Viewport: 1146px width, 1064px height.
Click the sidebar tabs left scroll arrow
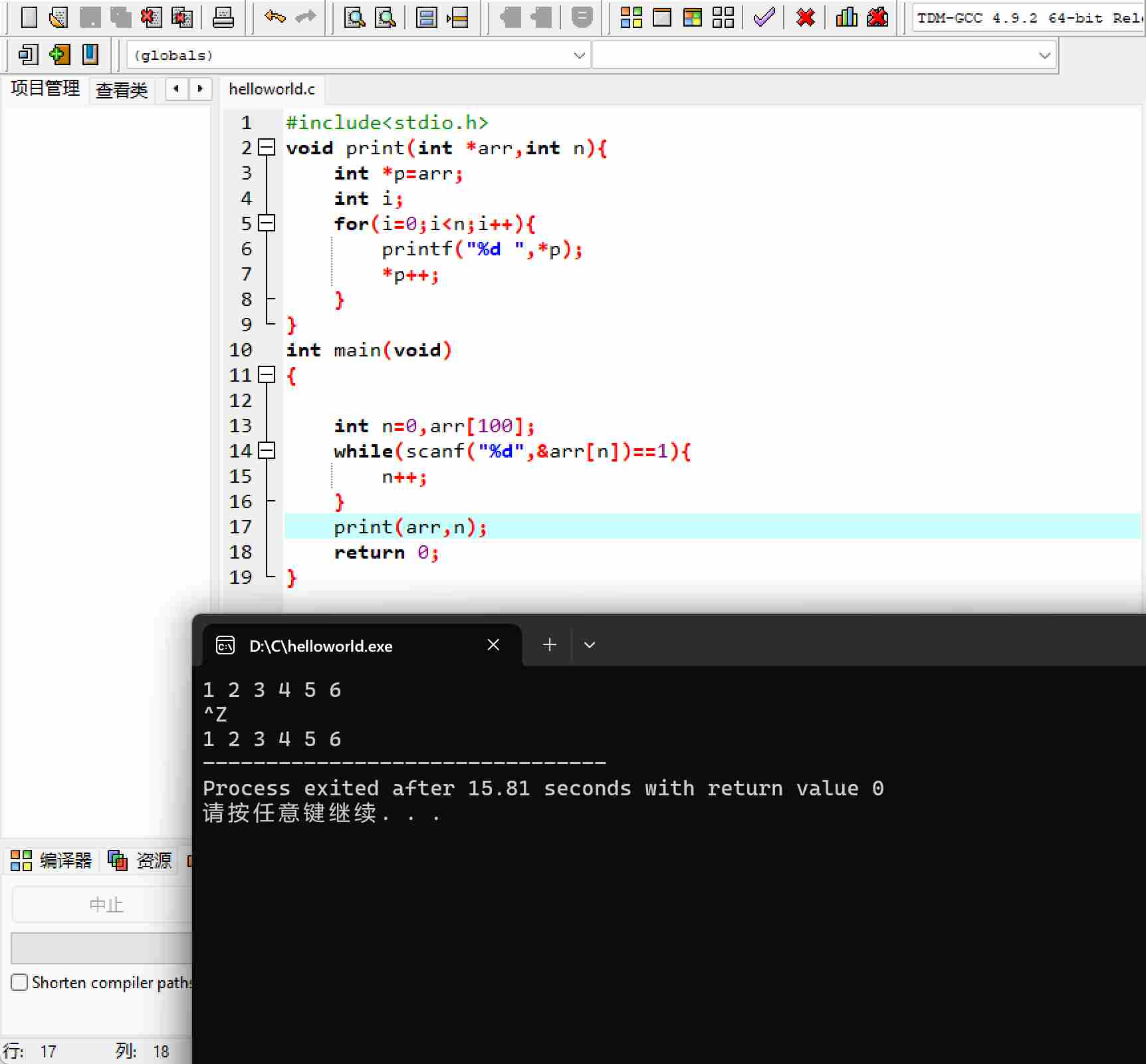[176, 88]
